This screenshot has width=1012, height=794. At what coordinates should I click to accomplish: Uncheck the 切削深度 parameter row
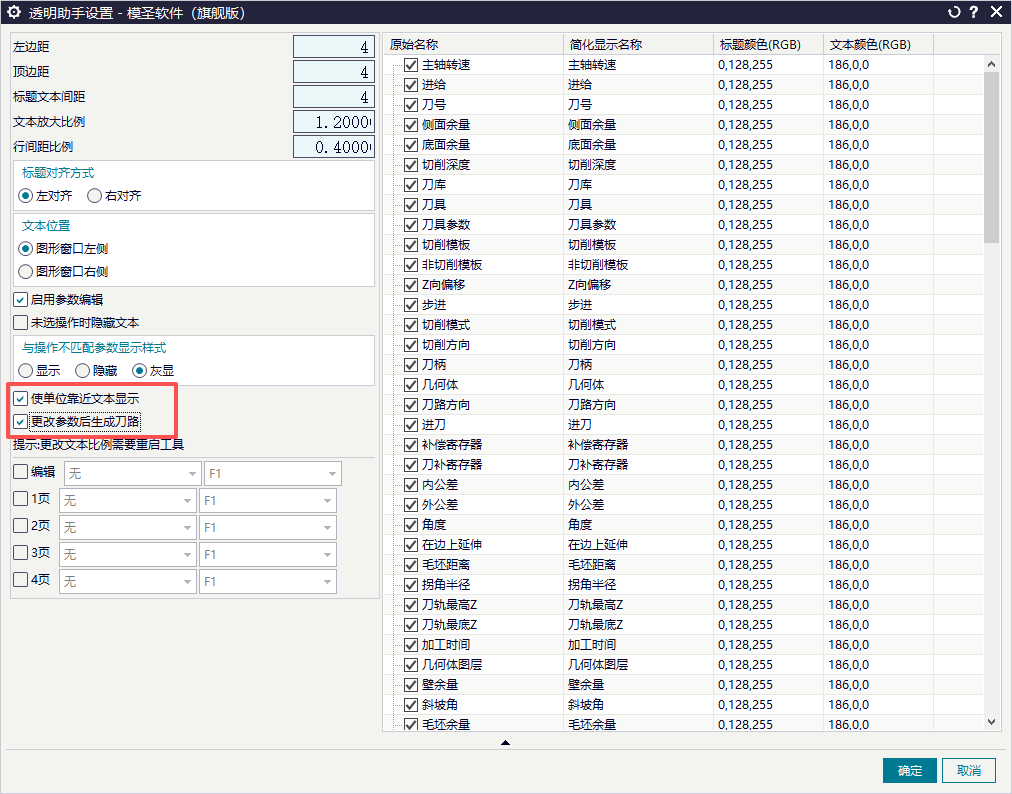coord(411,165)
